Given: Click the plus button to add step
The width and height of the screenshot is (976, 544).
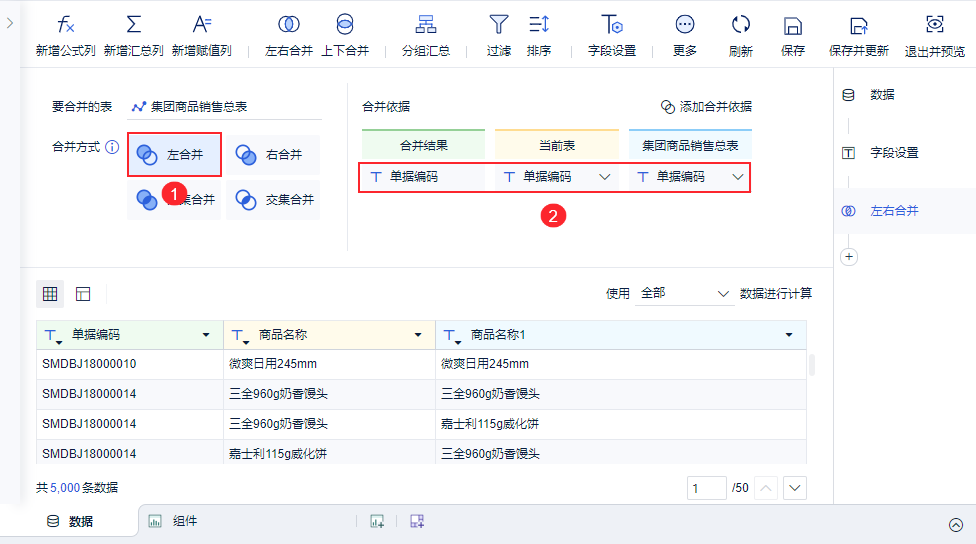Looking at the screenshot, I should coord(849,256).
